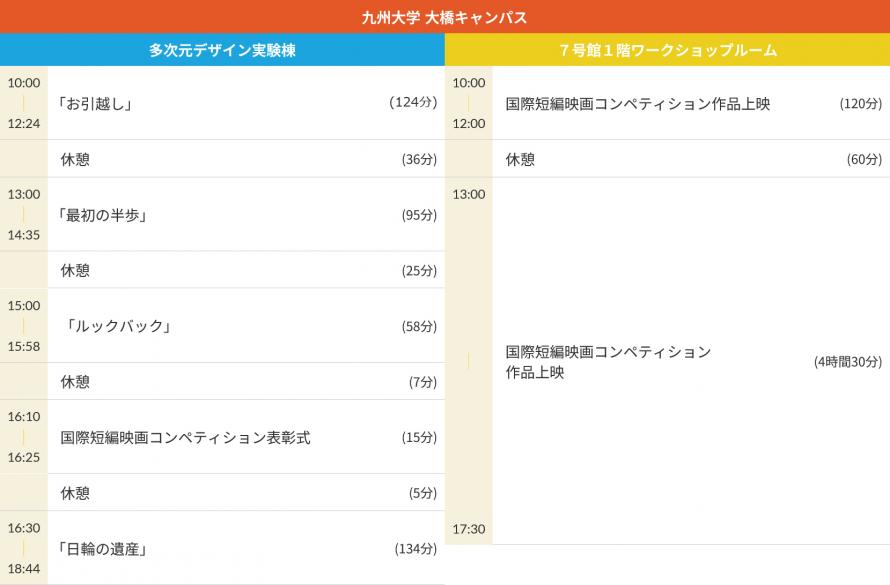Click the 九州大学 大橋キャンパス header banner
The image size is (890, 585).
click(444, 17)
